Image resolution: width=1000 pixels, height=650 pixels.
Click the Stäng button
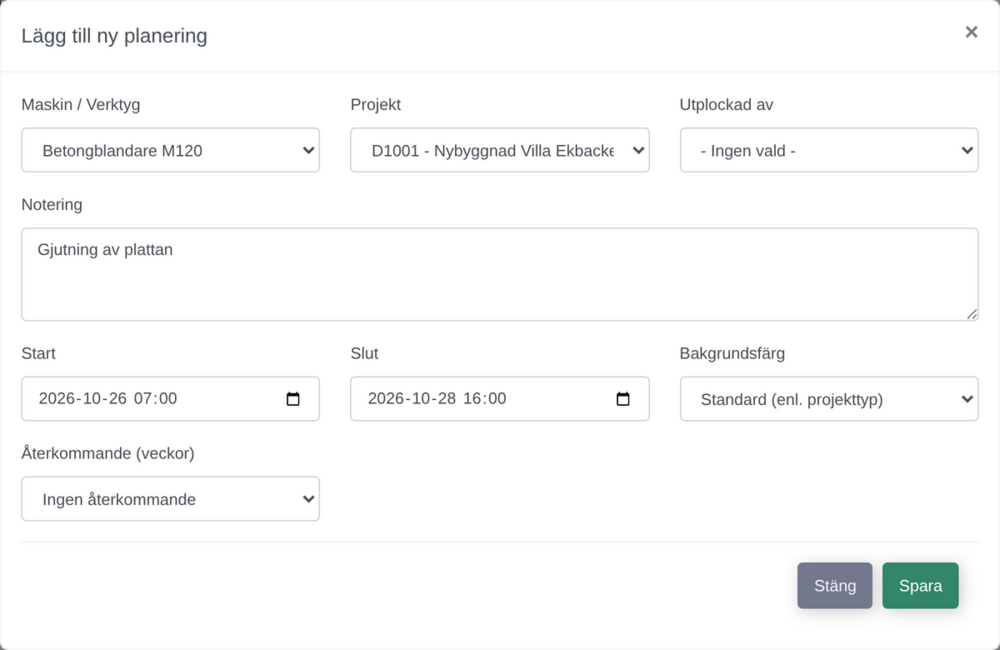point(835,586)
